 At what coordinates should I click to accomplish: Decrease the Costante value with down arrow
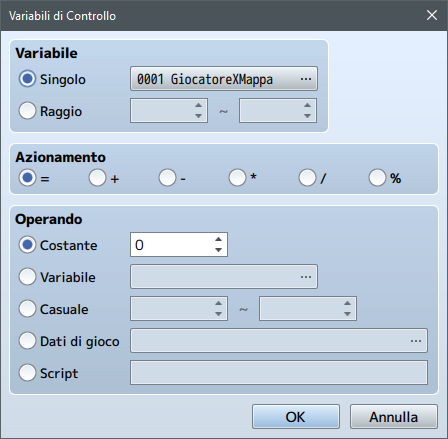[x=218, y=250]
